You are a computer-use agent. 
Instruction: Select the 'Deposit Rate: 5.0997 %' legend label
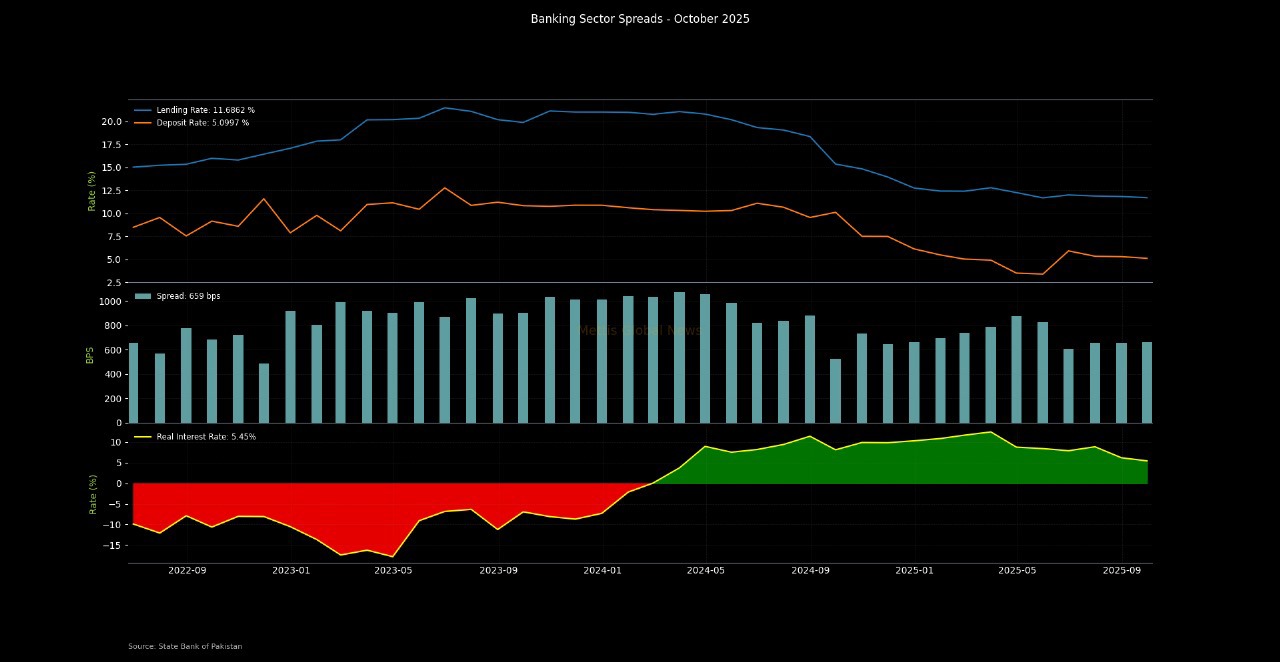[203, 123]
